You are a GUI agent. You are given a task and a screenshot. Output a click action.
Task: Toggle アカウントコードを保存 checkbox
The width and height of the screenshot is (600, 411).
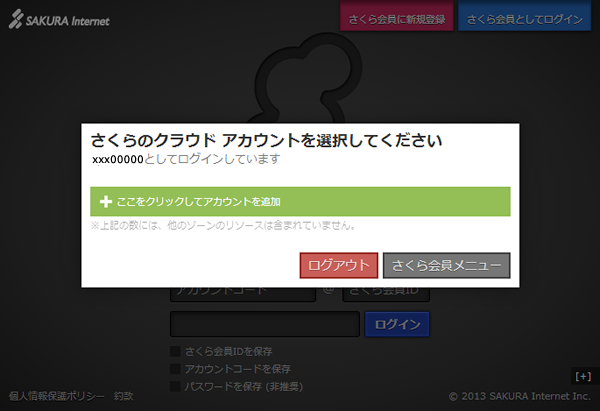[x=176, y=369]
